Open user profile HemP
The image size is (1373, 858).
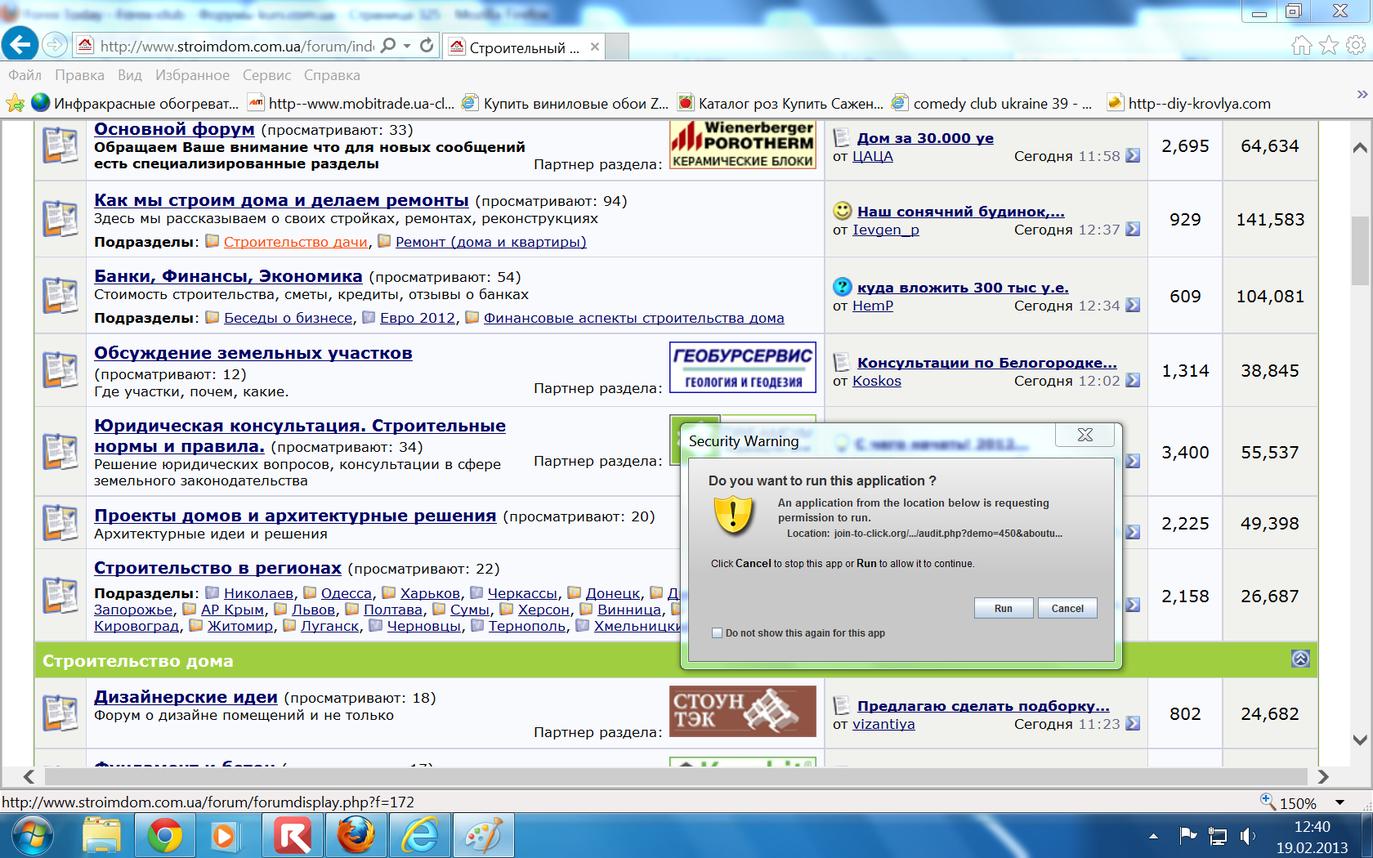point(872,306)
